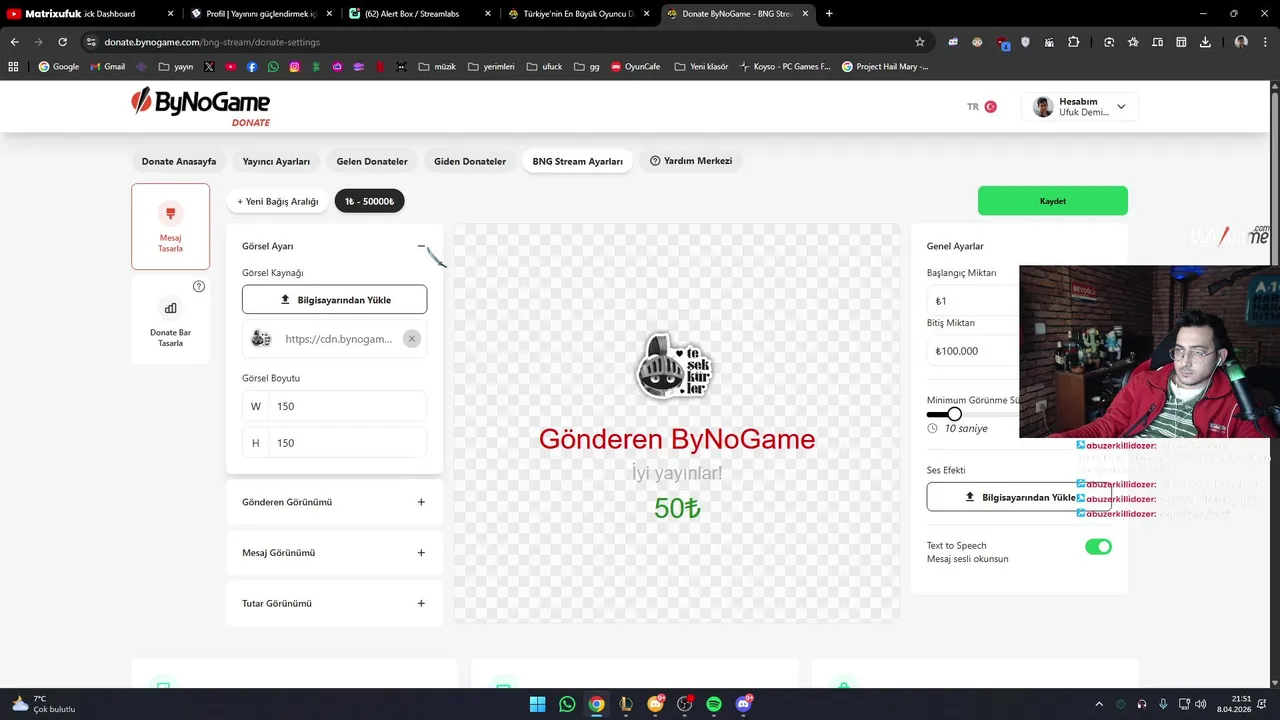Open the Facebook bookmark icon
The width and height of the screenshot is (1280, 720).
click(252, 67)
